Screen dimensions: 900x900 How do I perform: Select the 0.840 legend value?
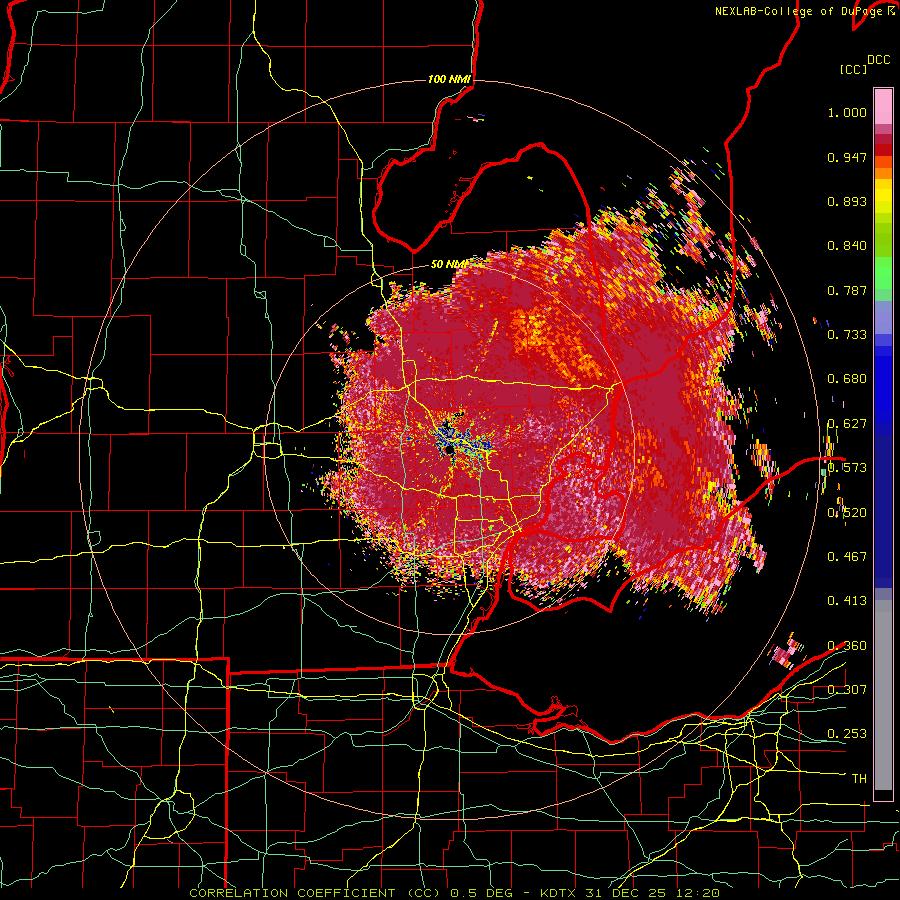coord(847,246)
